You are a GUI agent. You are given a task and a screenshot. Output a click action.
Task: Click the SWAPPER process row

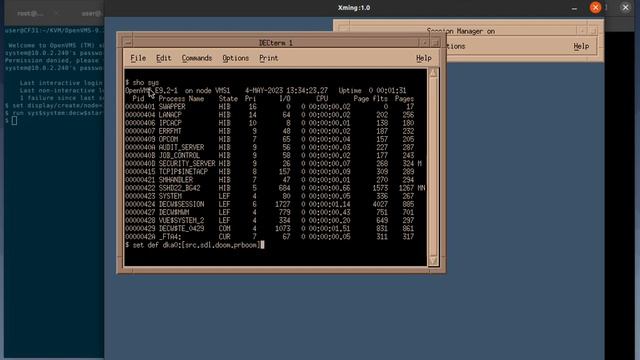tap(270, 107)
